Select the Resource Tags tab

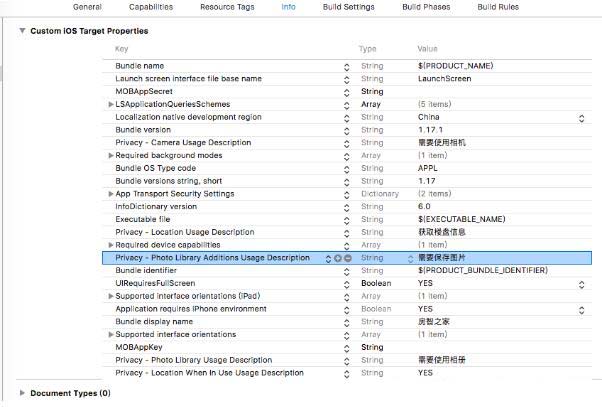coord(227,7)
